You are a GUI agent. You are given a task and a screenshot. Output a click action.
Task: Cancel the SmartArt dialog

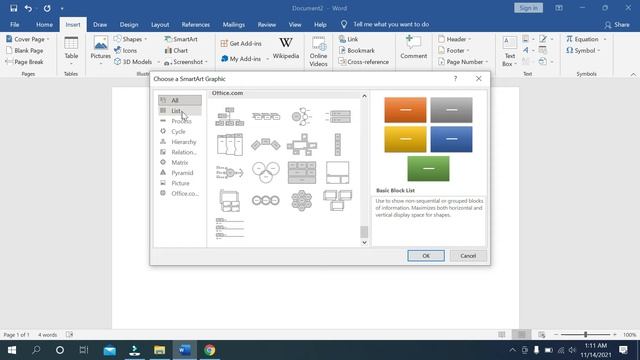coord(468,256)
